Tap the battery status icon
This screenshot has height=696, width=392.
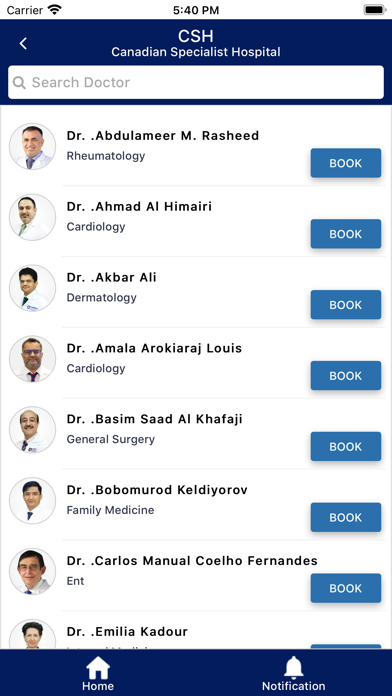click(x=375, y=10)
